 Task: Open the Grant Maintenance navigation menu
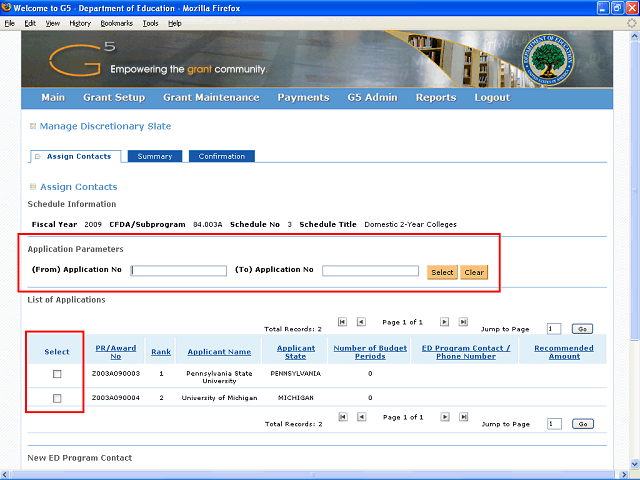pos(211,98)
